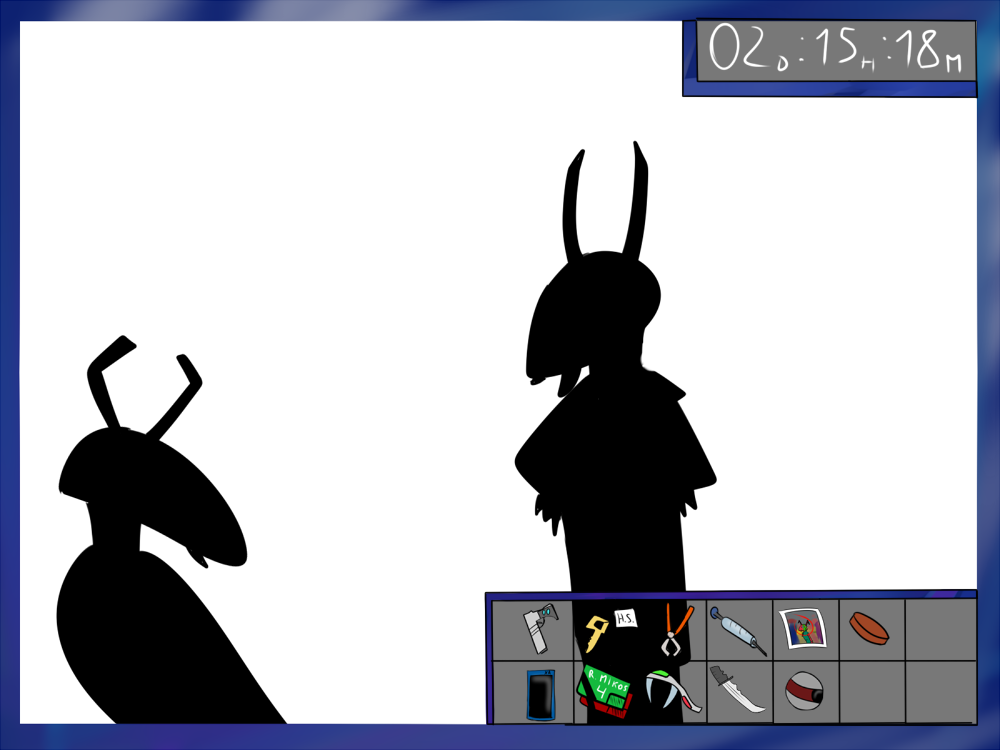Image resolution: width=1000 pixels, height=750 pixels.
Task: Click the gray ball with red stripe
Action: coord(804,691)
